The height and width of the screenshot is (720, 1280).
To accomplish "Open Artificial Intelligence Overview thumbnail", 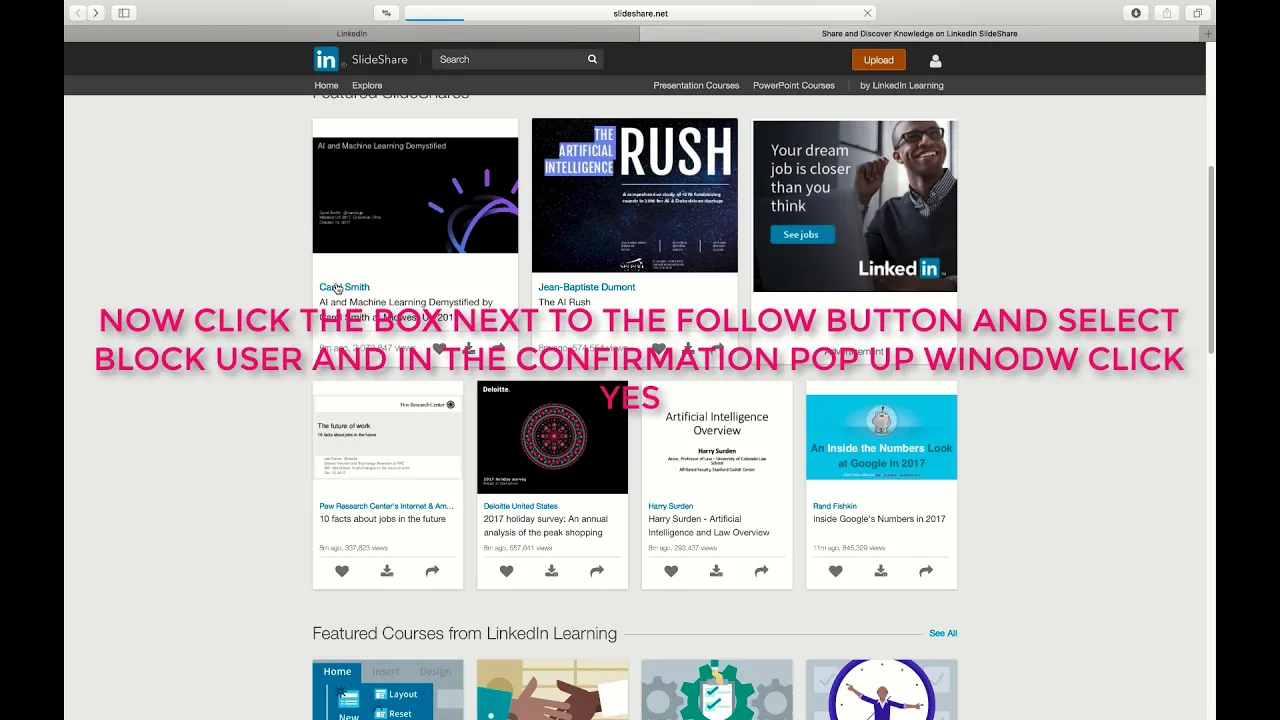I will pyautogui.click(x=717, y=437).
